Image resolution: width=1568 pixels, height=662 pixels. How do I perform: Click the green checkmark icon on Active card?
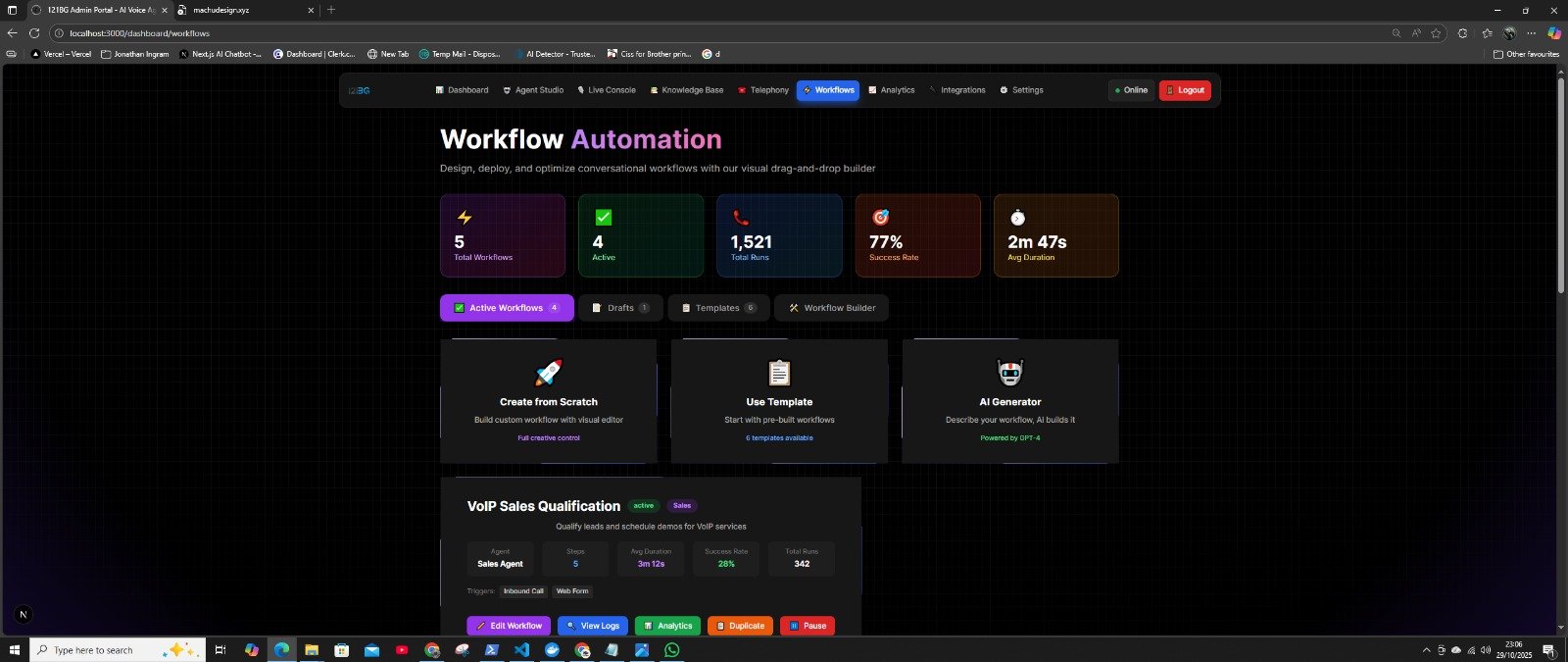pos(604,218)
